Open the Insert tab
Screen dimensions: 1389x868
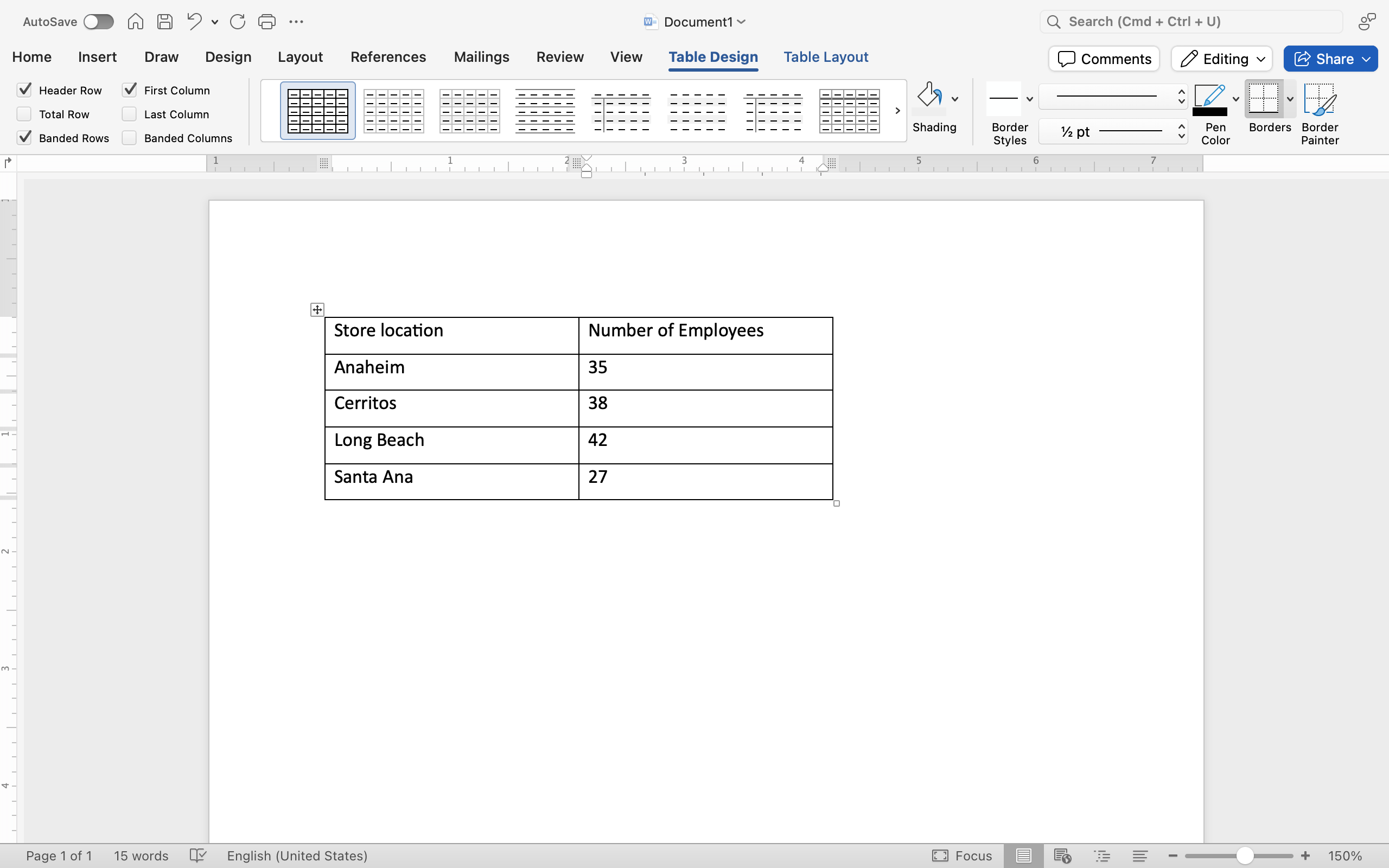(x=97, y=57)
